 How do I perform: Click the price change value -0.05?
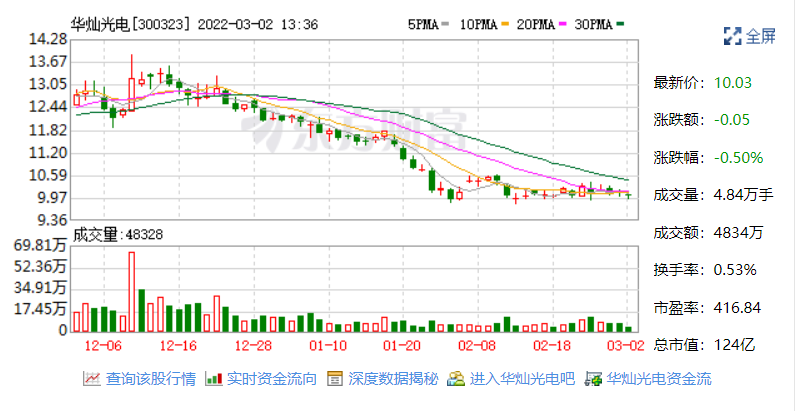(732, 121)
